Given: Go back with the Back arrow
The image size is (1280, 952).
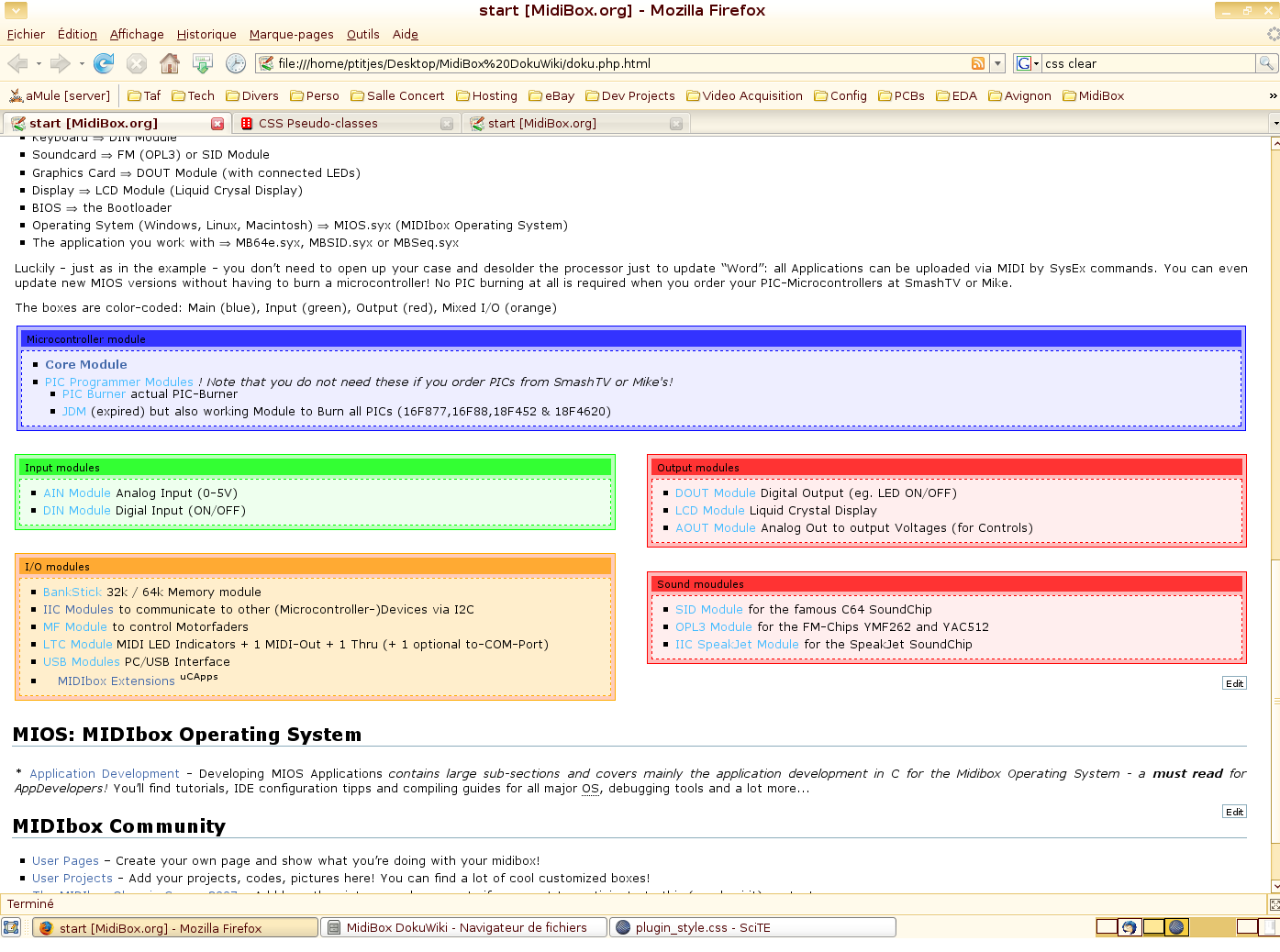Looking at the screenshot, I should tap(17, 63).
